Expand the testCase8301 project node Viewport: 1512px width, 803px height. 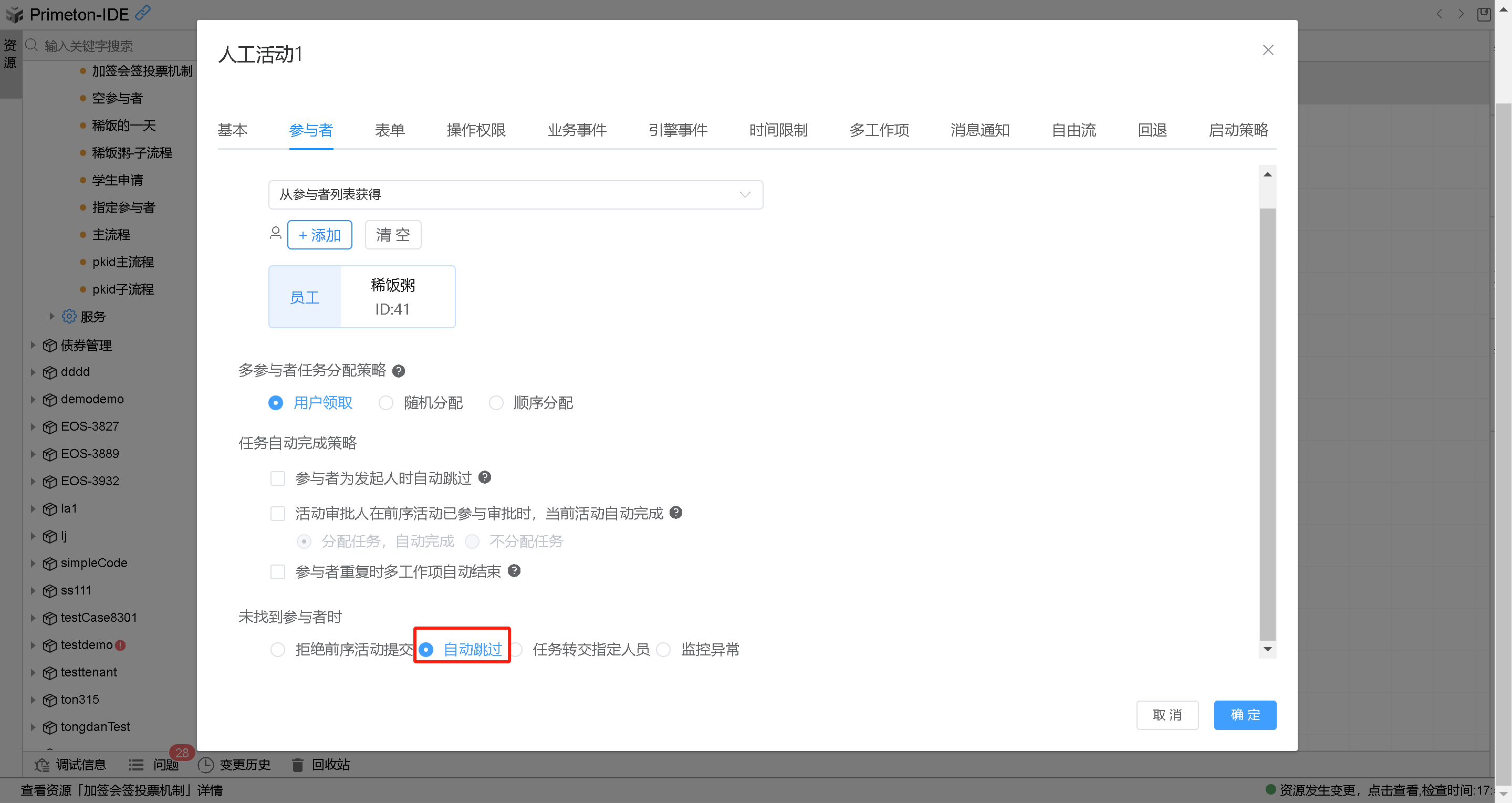(x=33, y=618)
